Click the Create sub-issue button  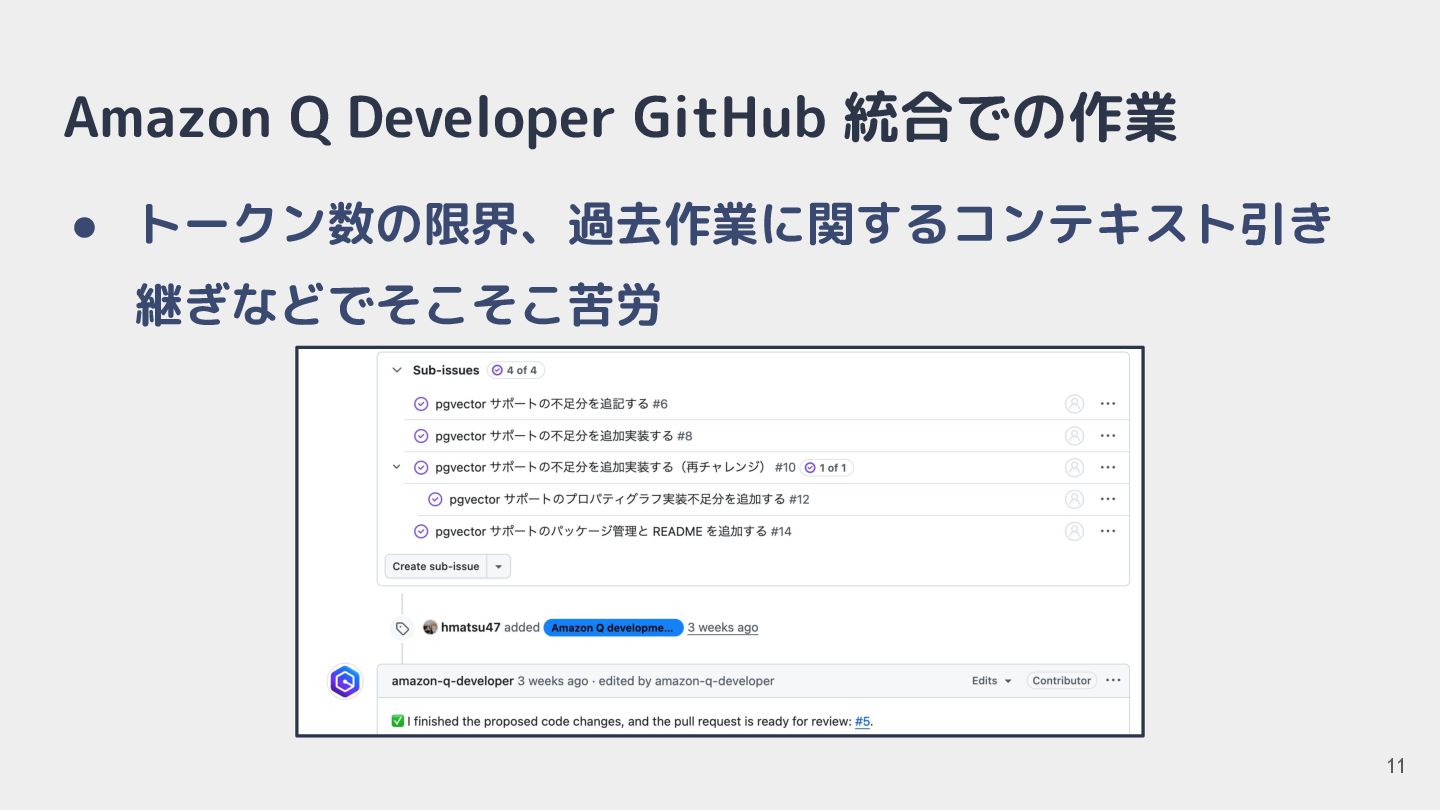[x=436, y=566]
